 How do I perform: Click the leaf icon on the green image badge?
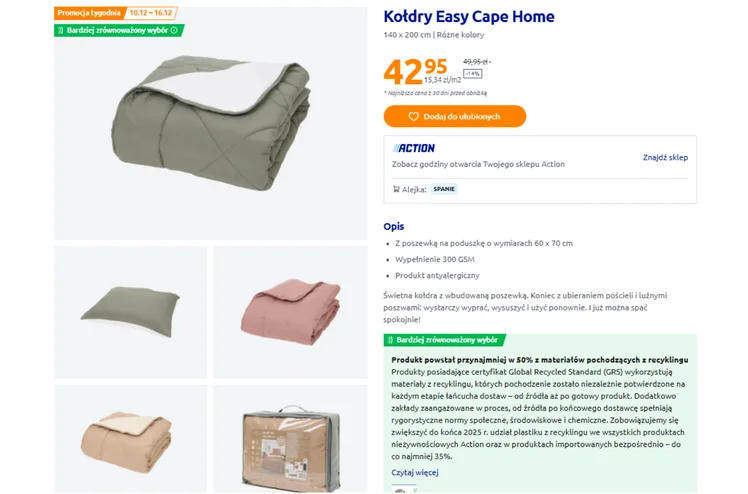(60, 30)
